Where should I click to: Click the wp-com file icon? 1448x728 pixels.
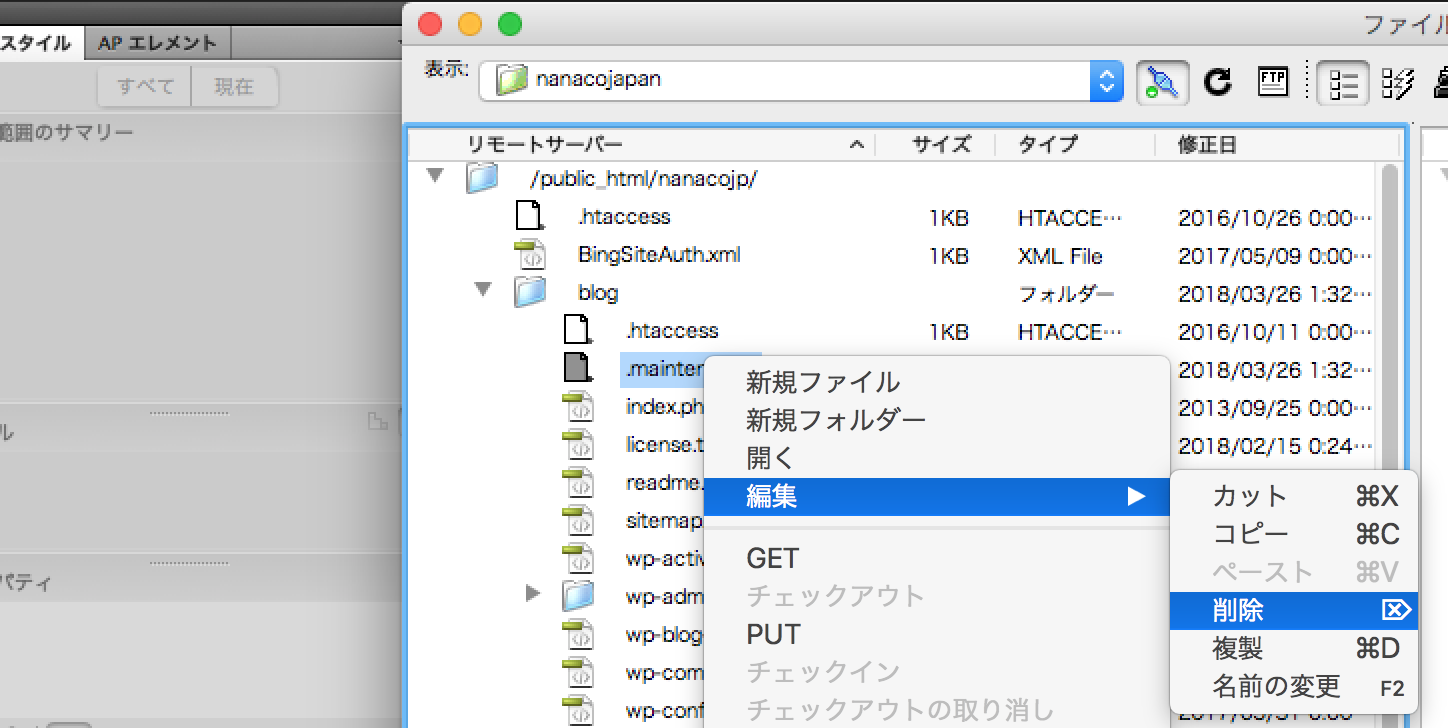click(x=577, y=673)
